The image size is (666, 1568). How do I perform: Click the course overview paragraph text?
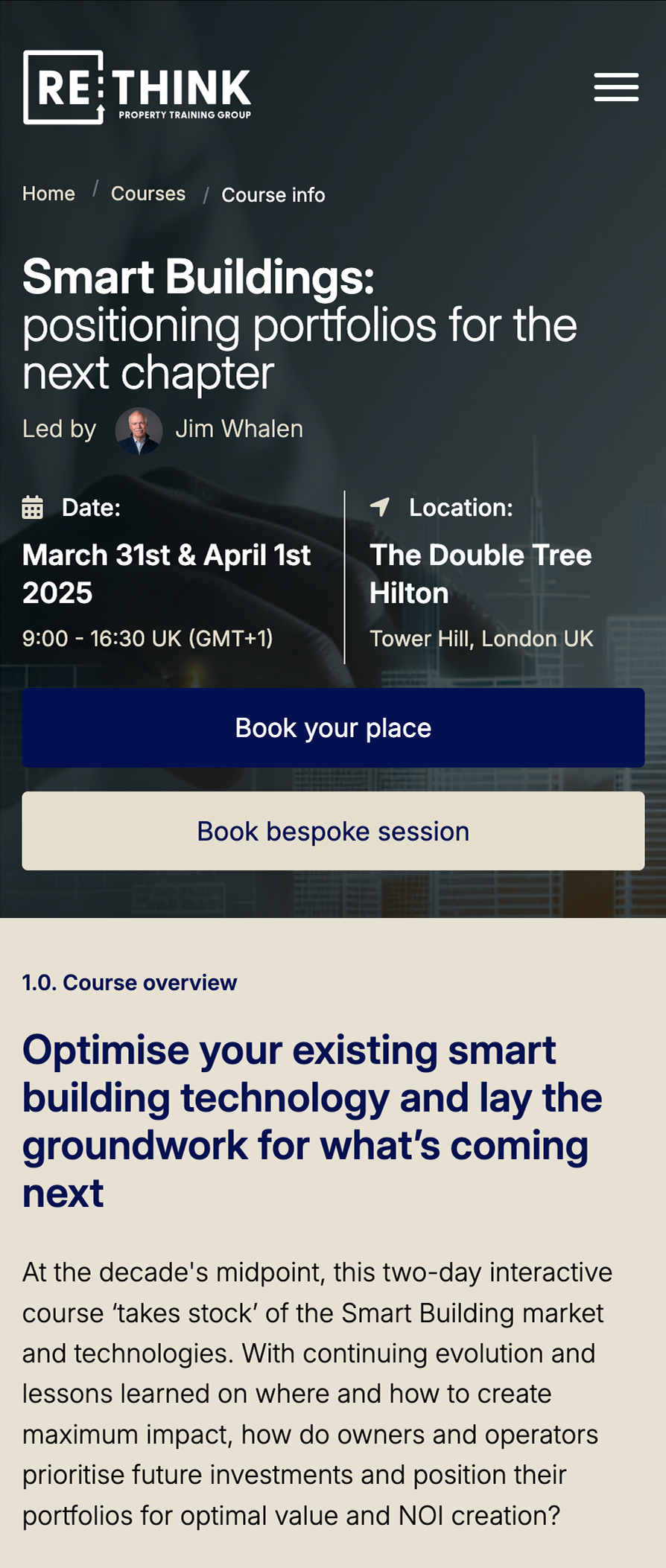tap(317, 1394)
